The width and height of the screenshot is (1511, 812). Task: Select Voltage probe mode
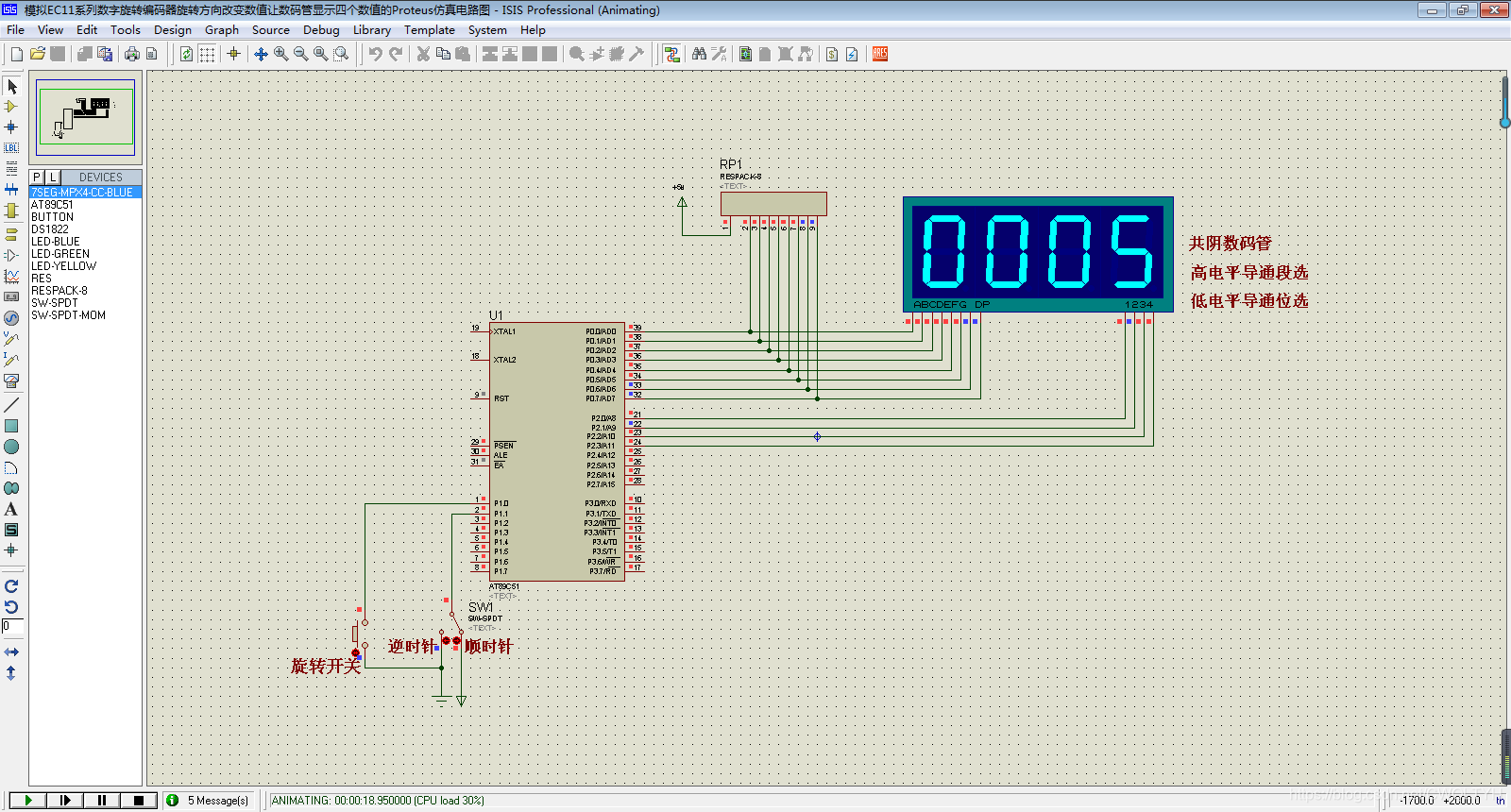click(x=11, y=339)
